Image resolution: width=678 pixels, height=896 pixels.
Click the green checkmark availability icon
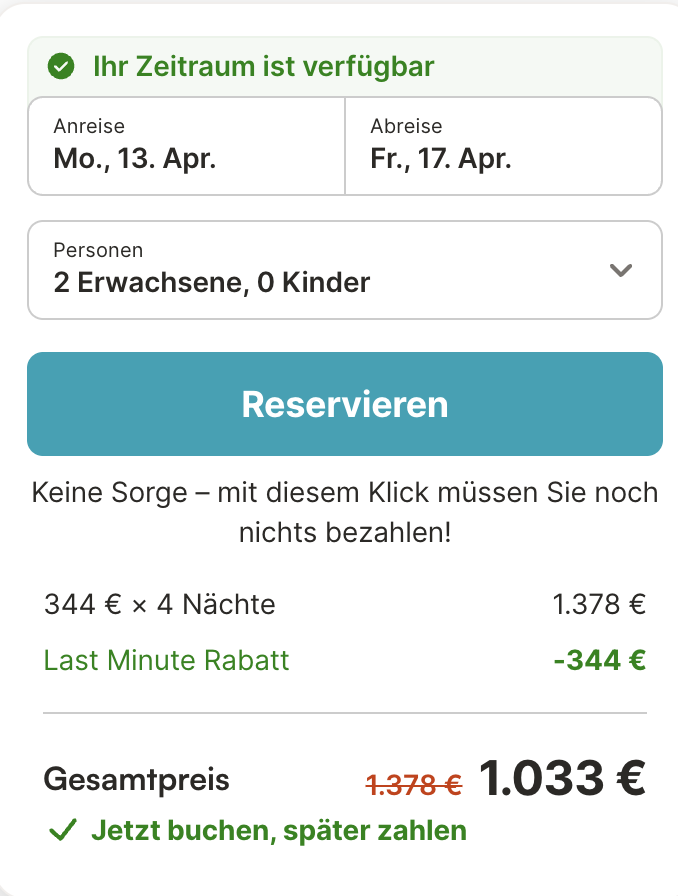click(62, 66)
